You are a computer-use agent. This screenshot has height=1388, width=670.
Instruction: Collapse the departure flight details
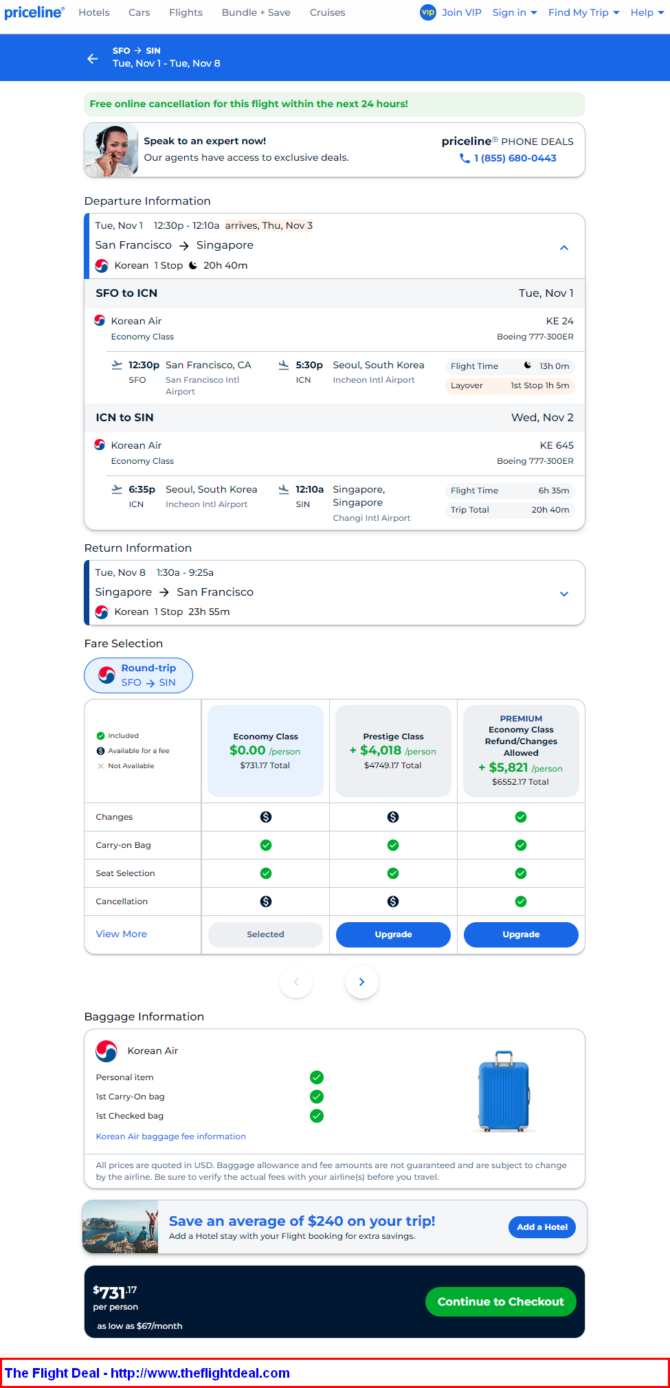[564, 247]
